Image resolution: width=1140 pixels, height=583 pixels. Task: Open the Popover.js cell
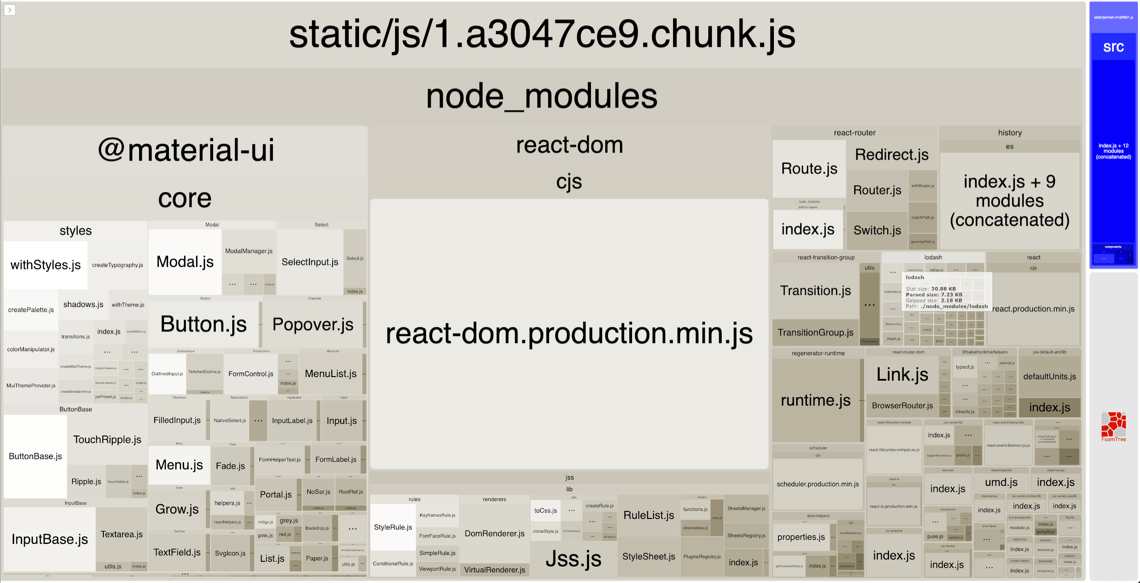click(x=312, y=324)
